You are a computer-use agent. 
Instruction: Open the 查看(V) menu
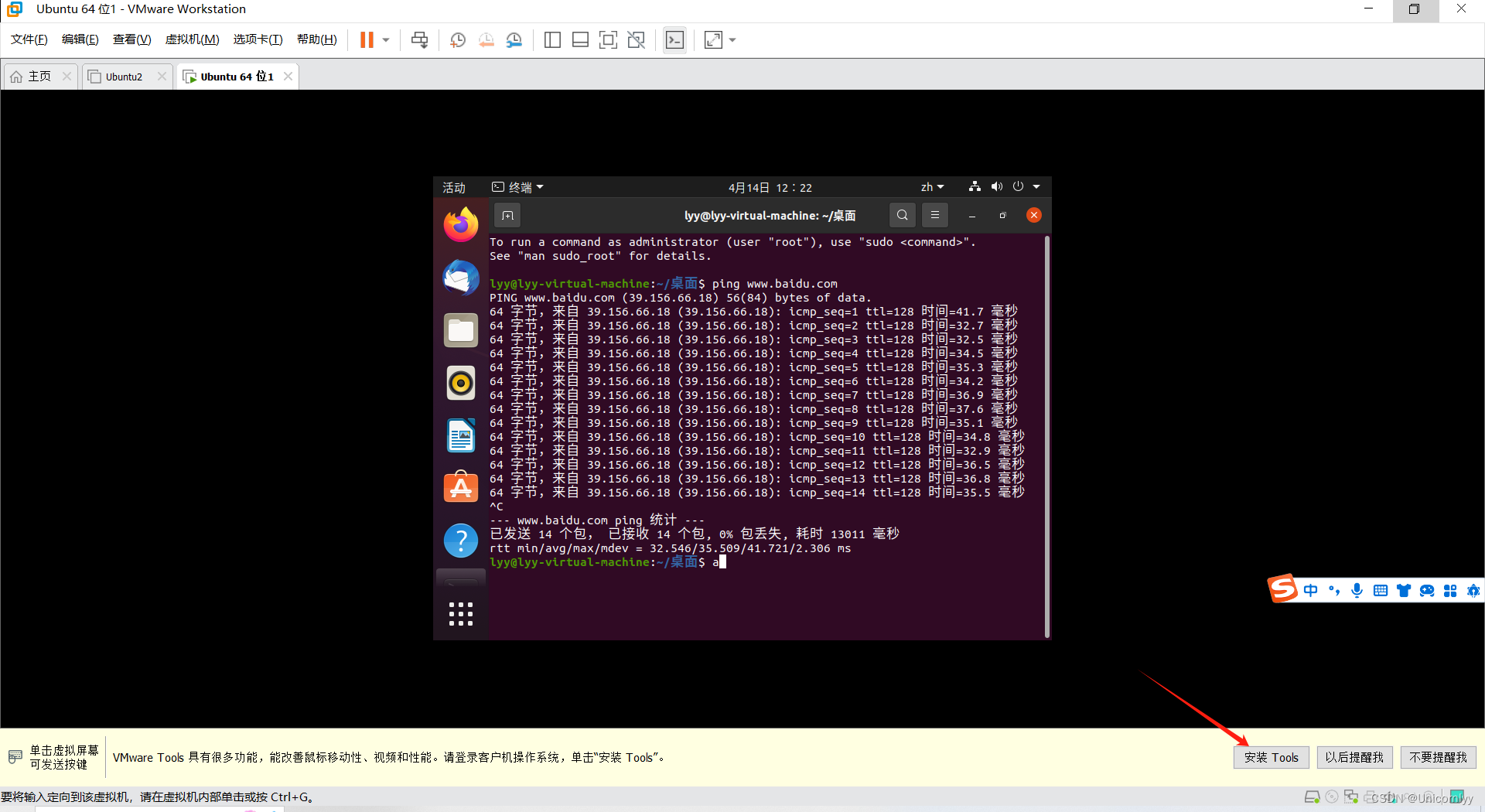point(132,39)
